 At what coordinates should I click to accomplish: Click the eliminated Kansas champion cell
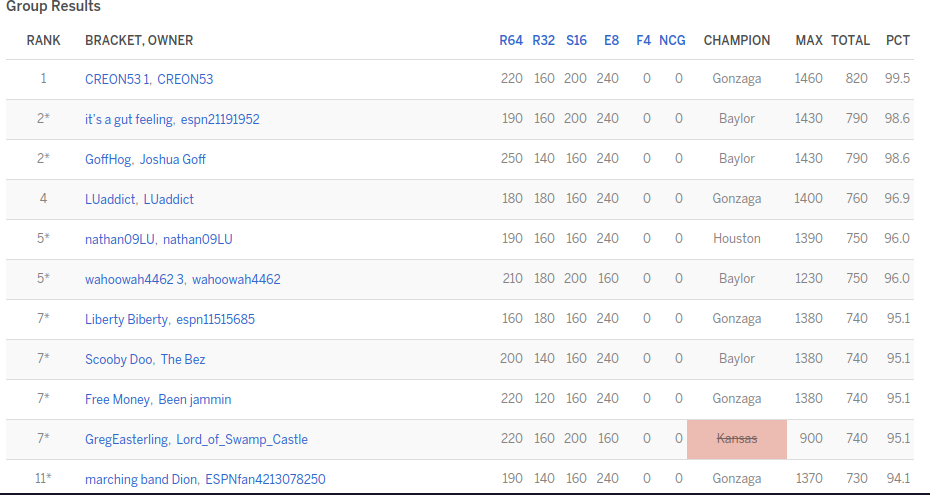point(737,439)
